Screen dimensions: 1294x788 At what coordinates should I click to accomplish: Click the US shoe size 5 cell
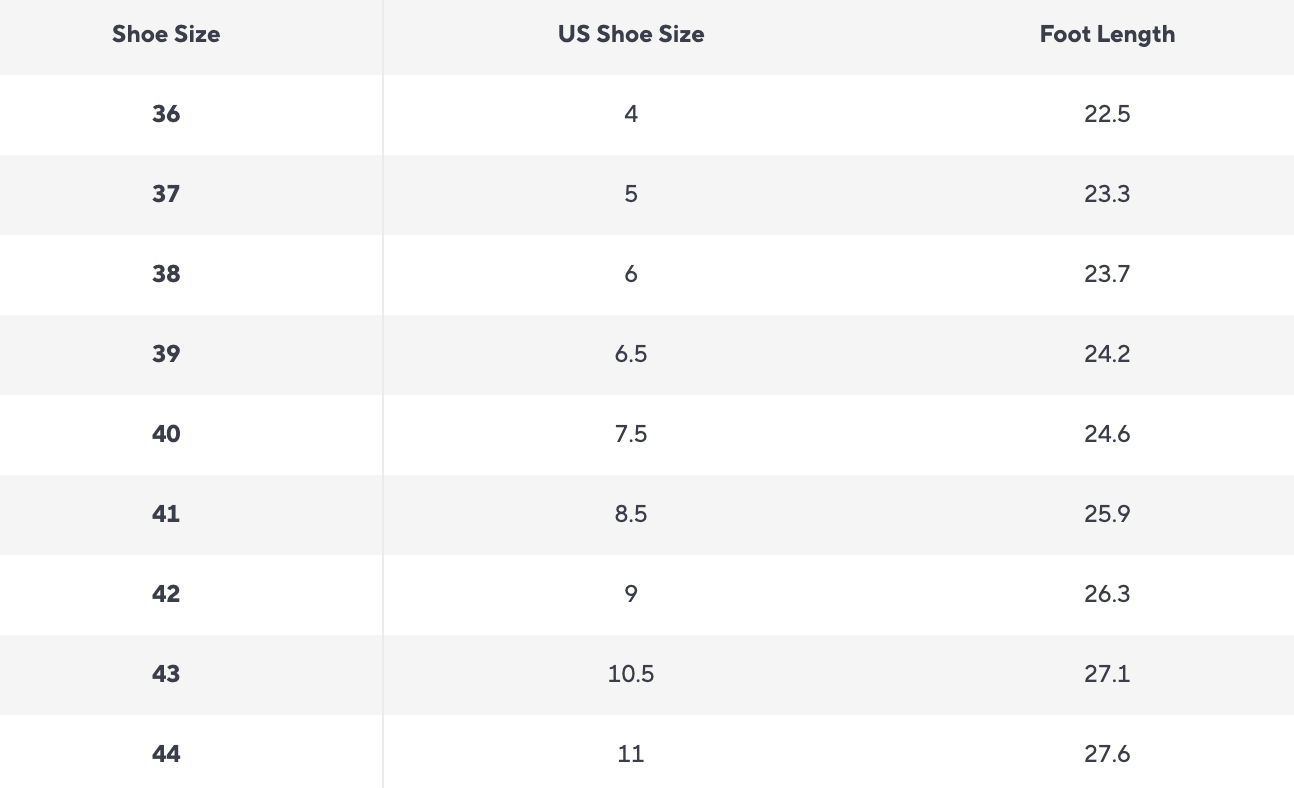pos(631,194)
